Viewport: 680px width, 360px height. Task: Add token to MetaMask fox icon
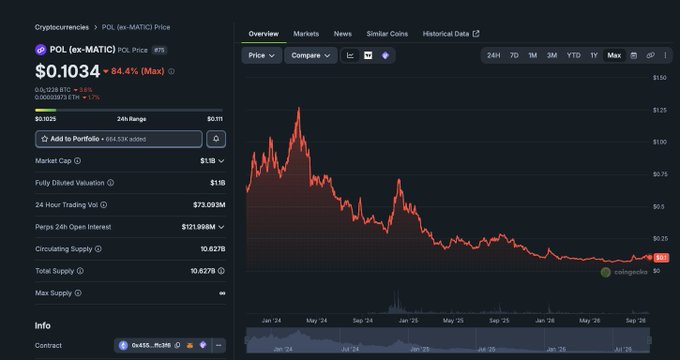coord(190,346)
